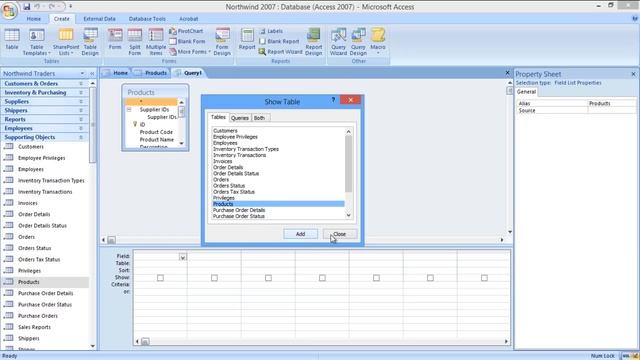Screen dimensions: 640x360
Task: Toggle Show checkbox in fourth query column
Action: (x=322, y=278)
